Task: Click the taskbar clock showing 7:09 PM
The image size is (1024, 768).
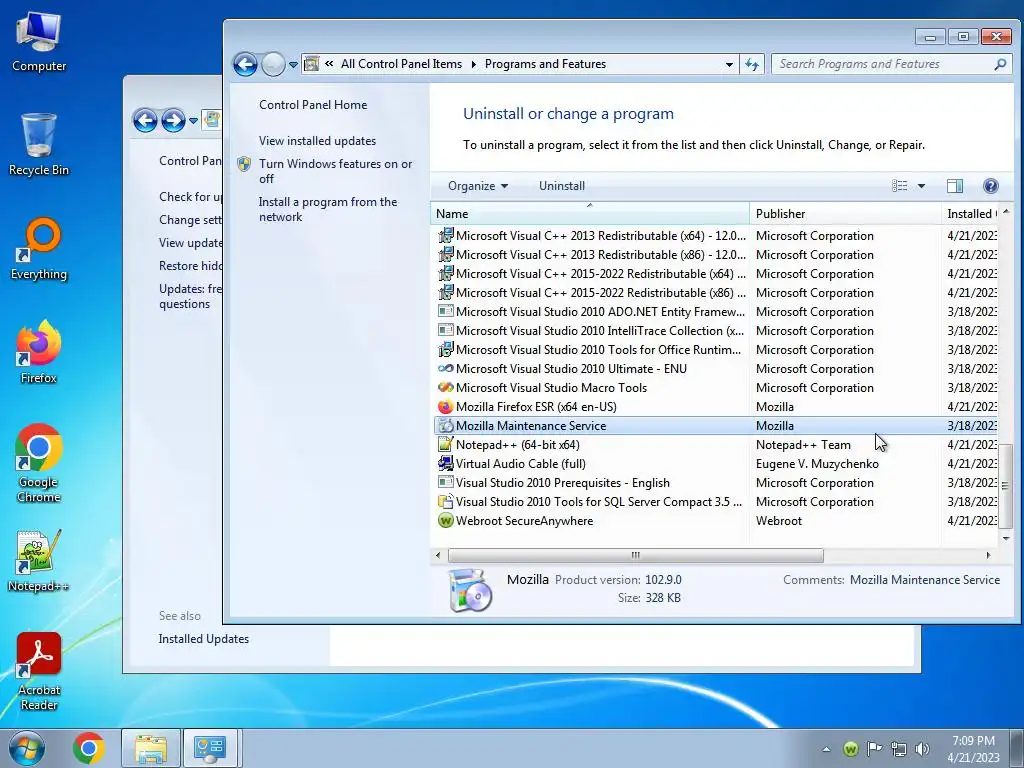Action: [973, 748]
